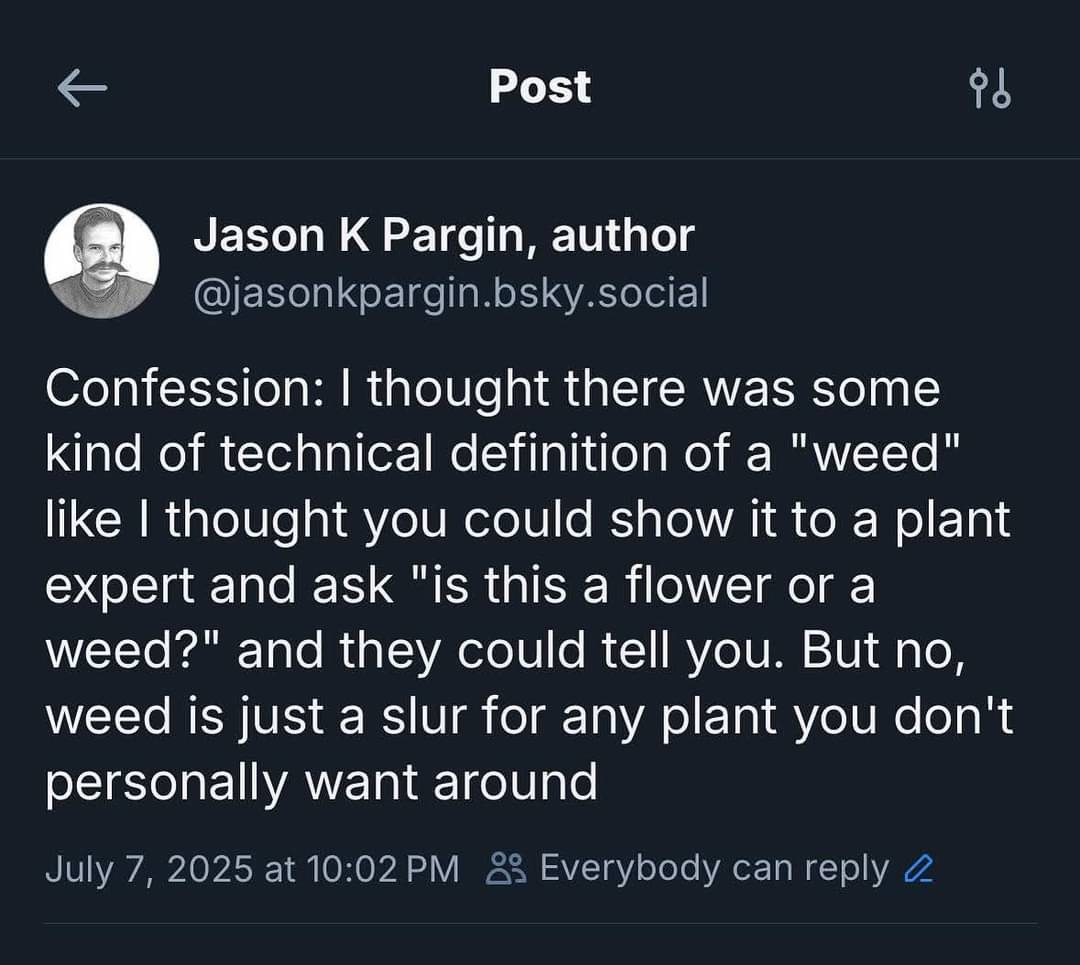The height and width of the screenshot is (965, 1080).
Task: Click the people icon before "Everybody can reply"
Action: 502,869
